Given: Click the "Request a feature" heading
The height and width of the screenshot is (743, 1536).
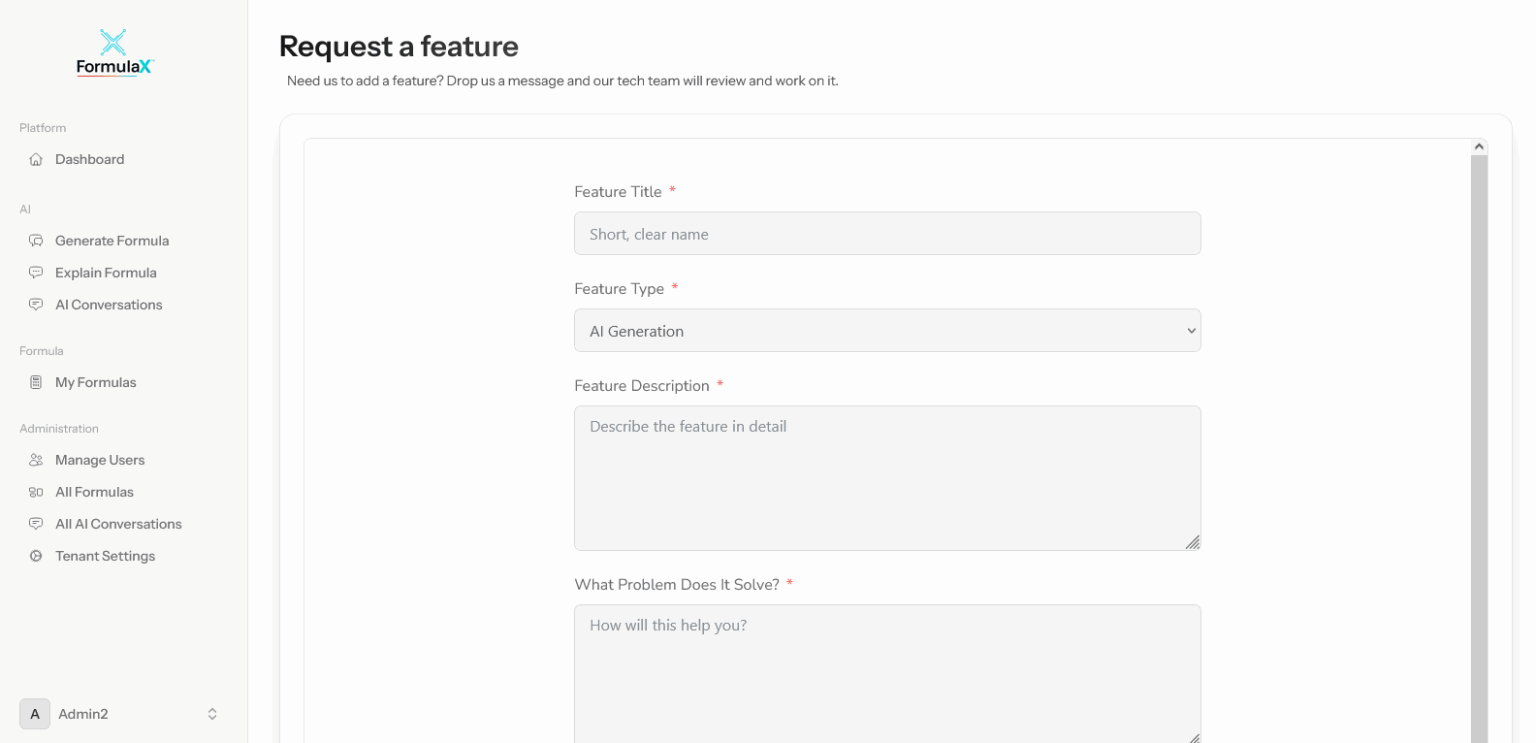Looking at the screenshot, I should 398,46.
